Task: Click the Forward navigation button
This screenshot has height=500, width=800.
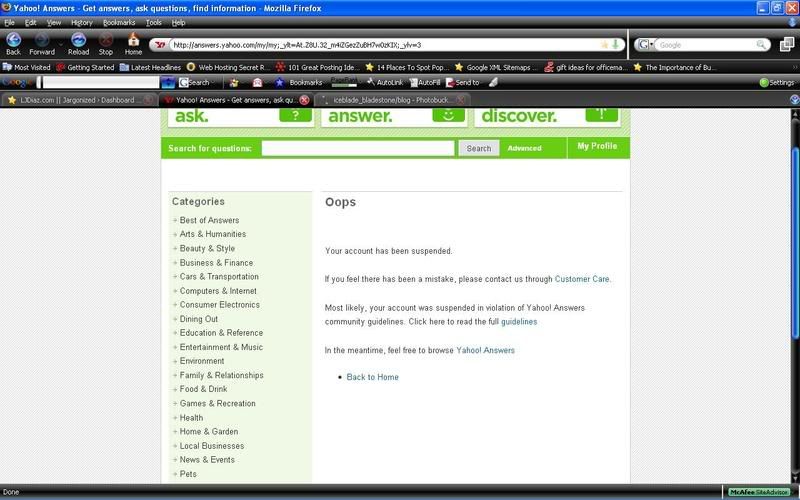Action: (42, 43)
